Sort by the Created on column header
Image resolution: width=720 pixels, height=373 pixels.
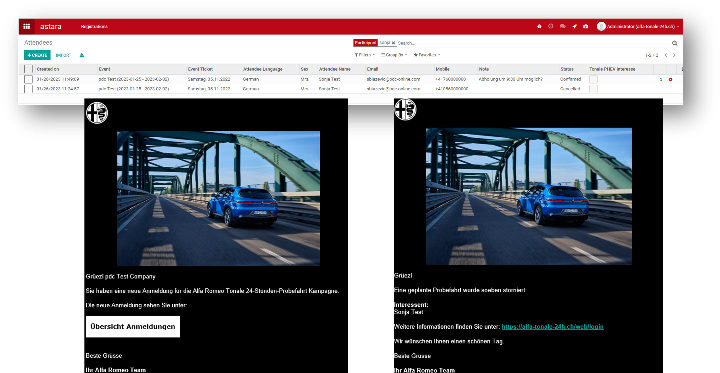(48, 69)
